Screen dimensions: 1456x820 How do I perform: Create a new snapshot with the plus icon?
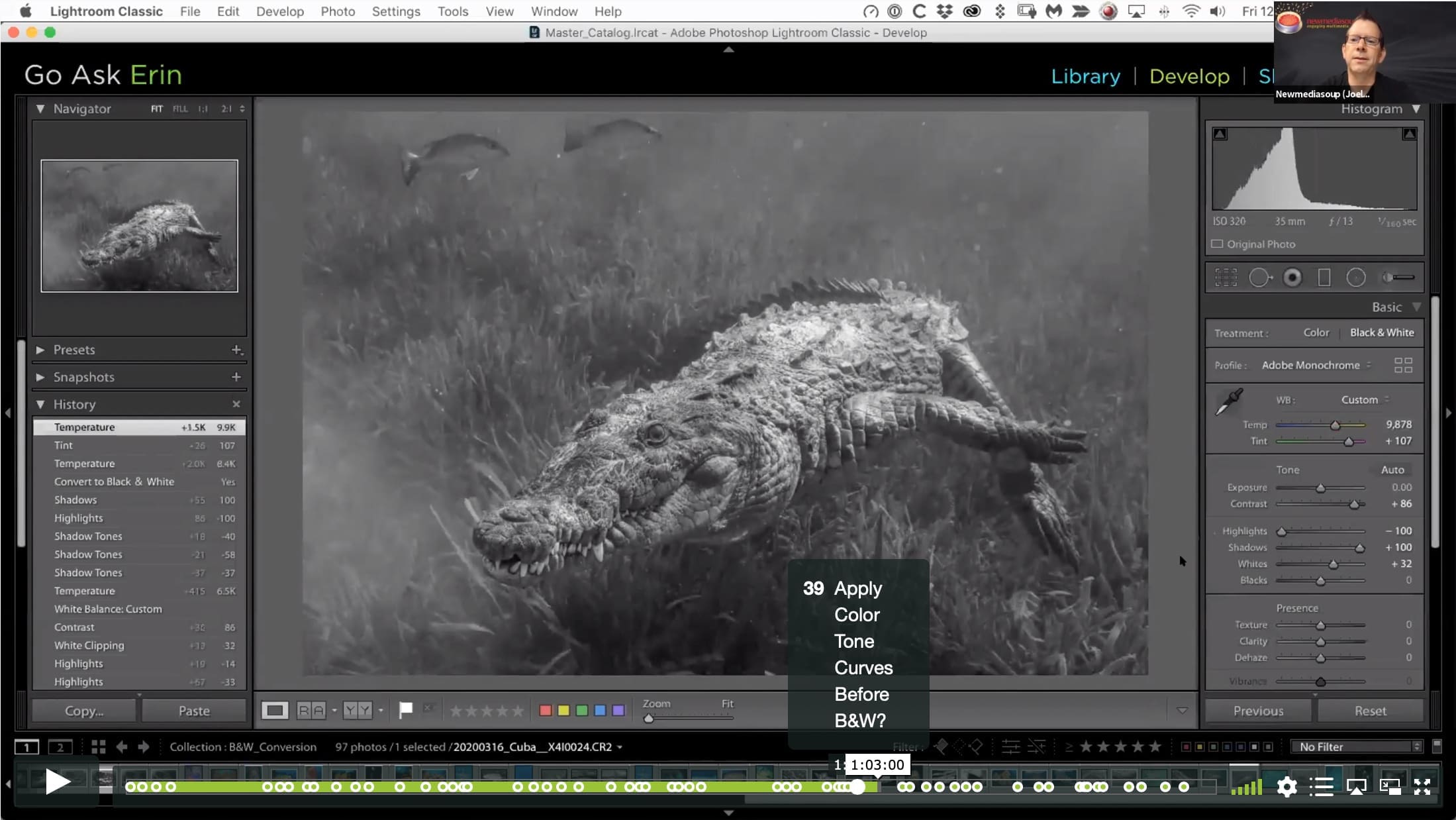click(x=236, y=376)
